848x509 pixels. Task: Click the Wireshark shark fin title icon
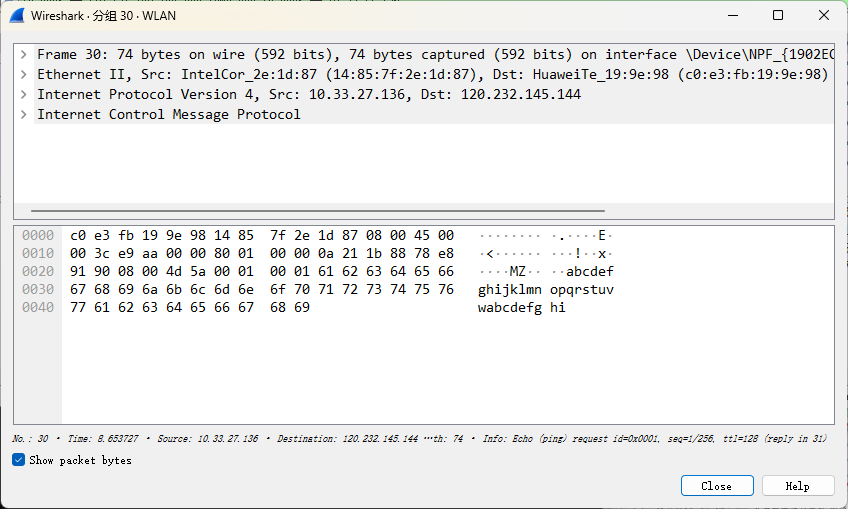click(16, 16)
